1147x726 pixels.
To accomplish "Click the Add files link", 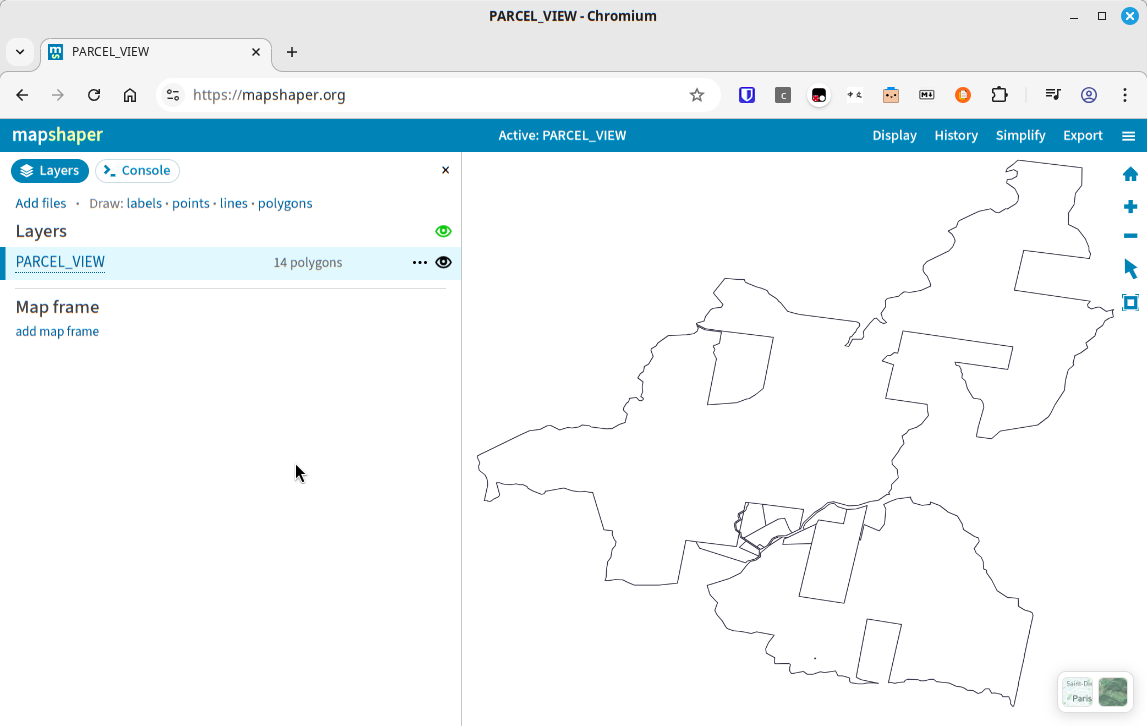I will point(41,203).
